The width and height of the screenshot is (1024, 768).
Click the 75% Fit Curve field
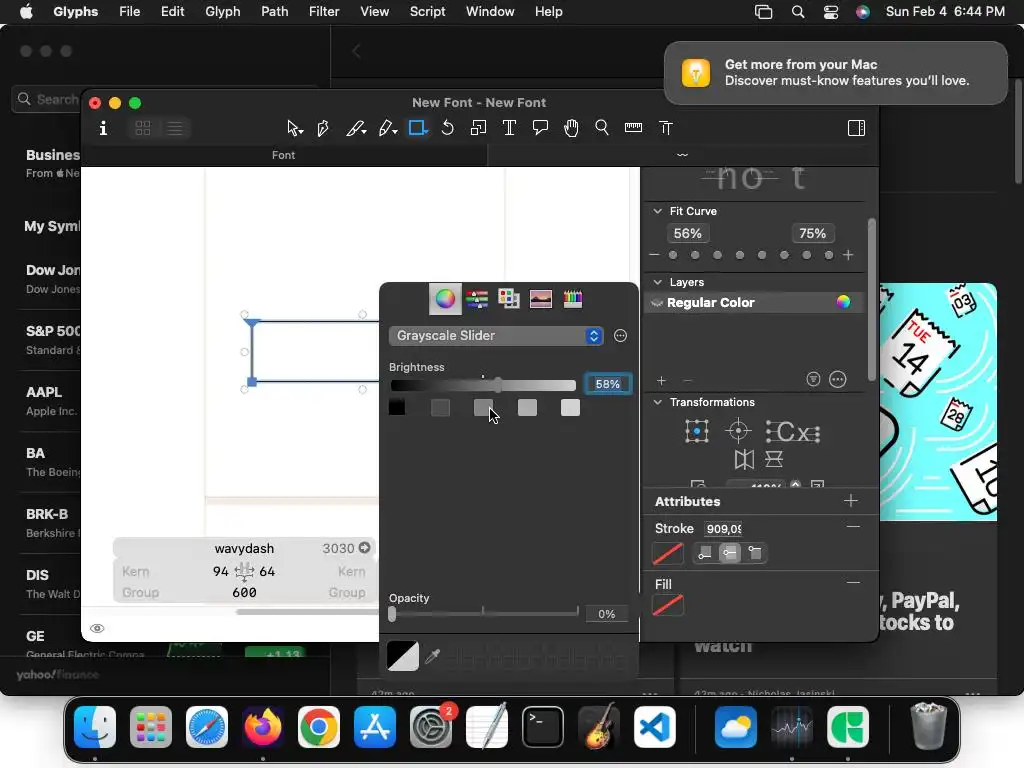click(812, 234)
